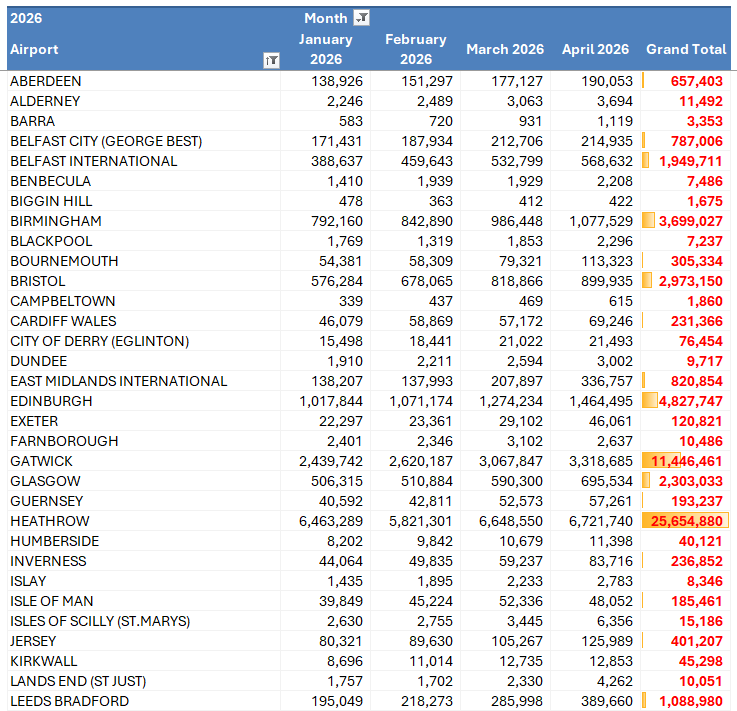Select the BLACKPOOL row label
737x711 pixels.
coord(51,241)
